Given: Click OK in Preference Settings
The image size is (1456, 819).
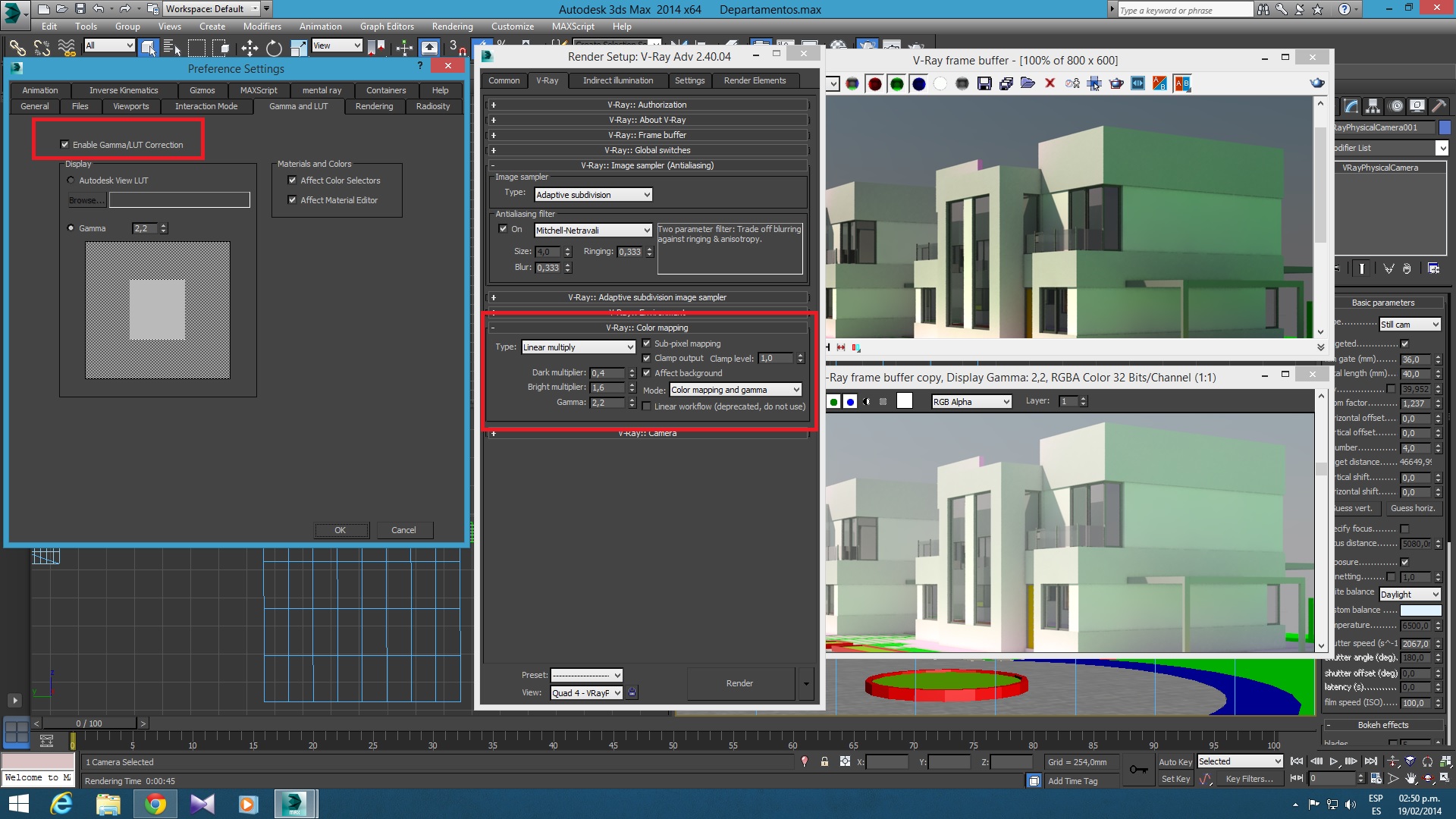Looking at the screenshot, I should click(x=340, y=530).
